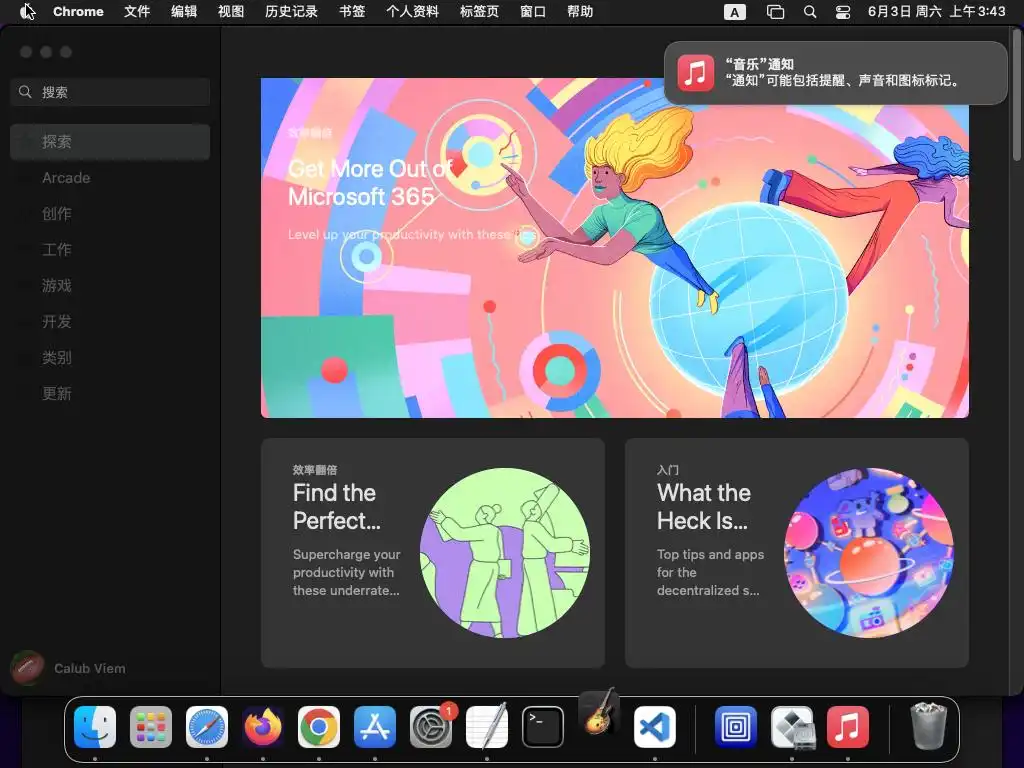Open the 游戏 section
This screenshot has height=768, width=1024.
point(110,285)
